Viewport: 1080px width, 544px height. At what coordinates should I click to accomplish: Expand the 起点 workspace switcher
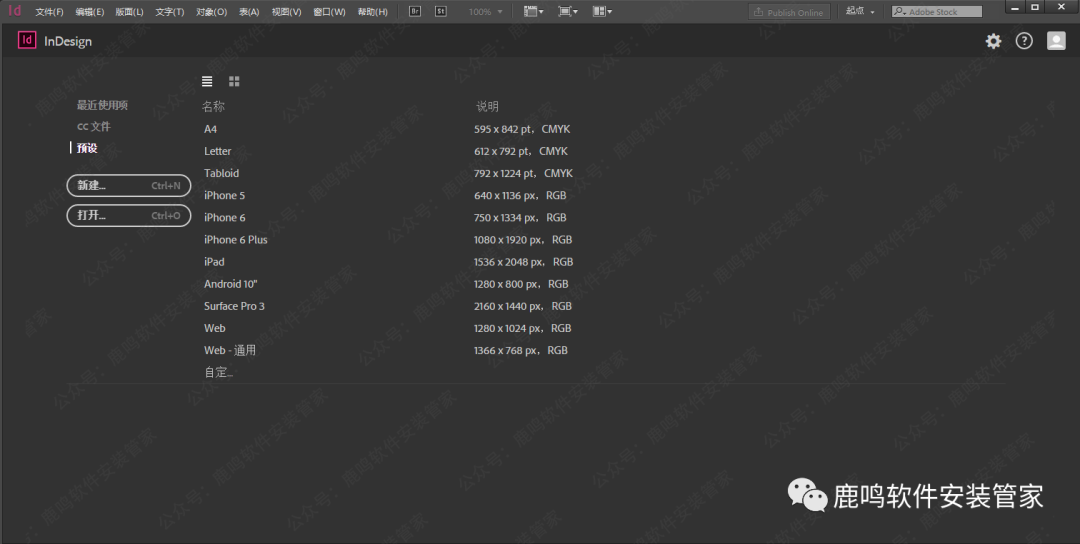click(x=860, y=12)
